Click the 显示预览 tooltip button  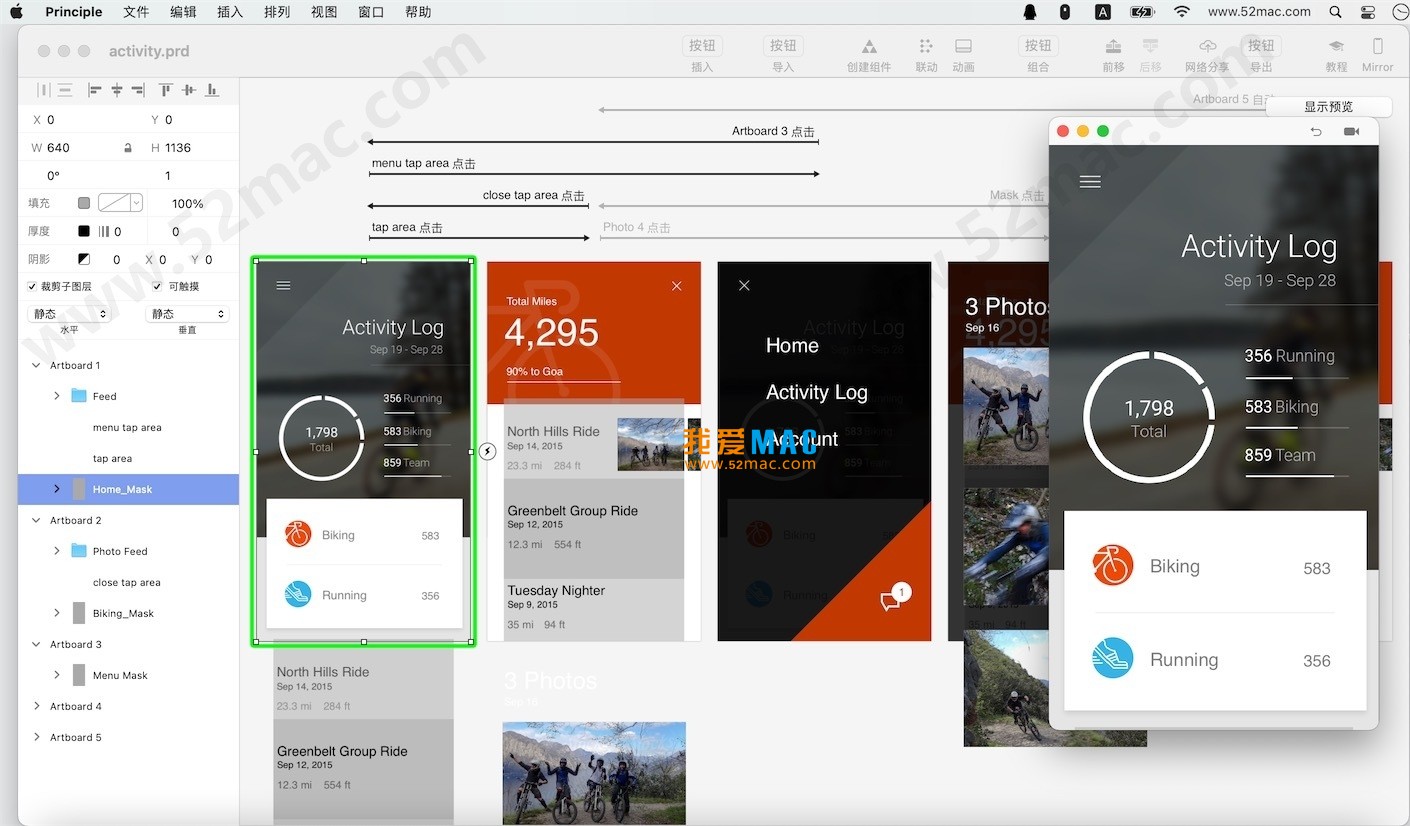coord(1329,107)
